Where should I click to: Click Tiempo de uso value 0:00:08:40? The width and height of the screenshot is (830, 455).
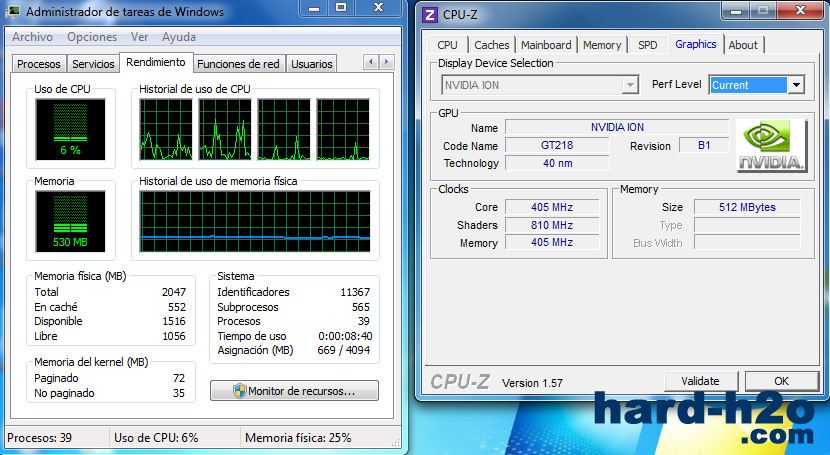coord(345,336)
